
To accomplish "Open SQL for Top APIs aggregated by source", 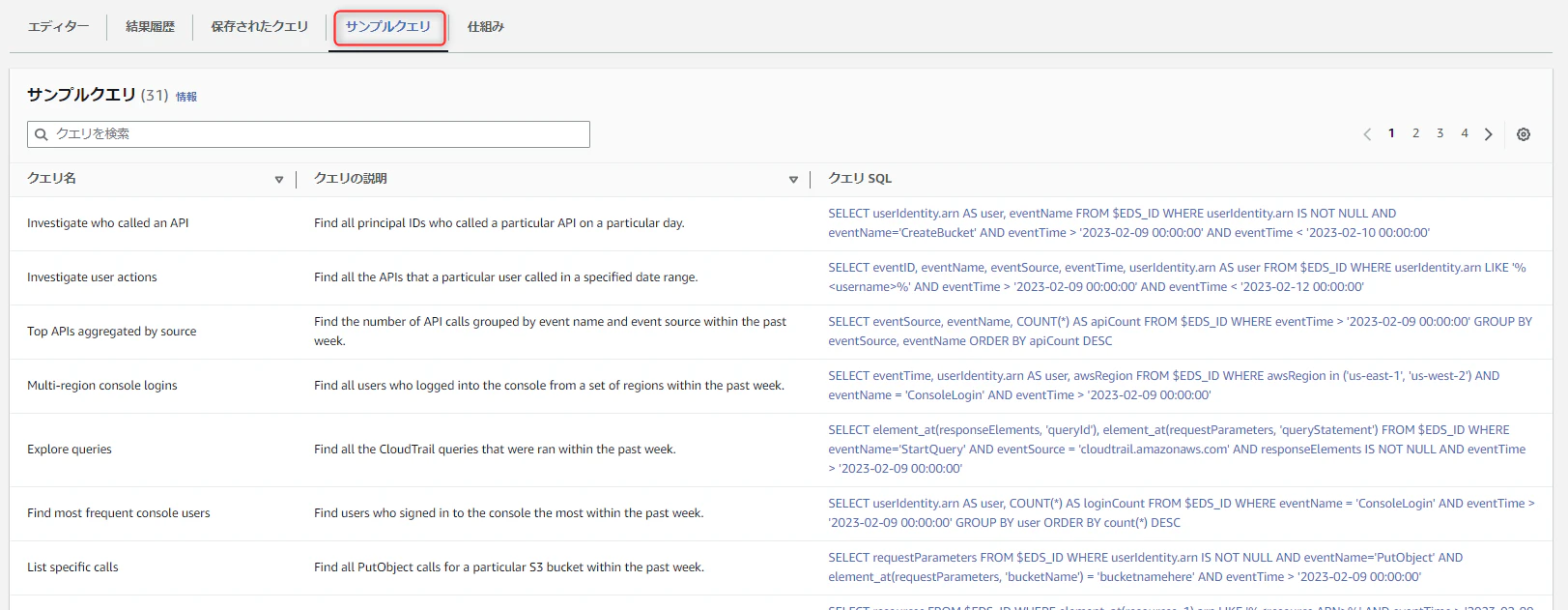I will pyautogui.click(x=1180, y=332).
